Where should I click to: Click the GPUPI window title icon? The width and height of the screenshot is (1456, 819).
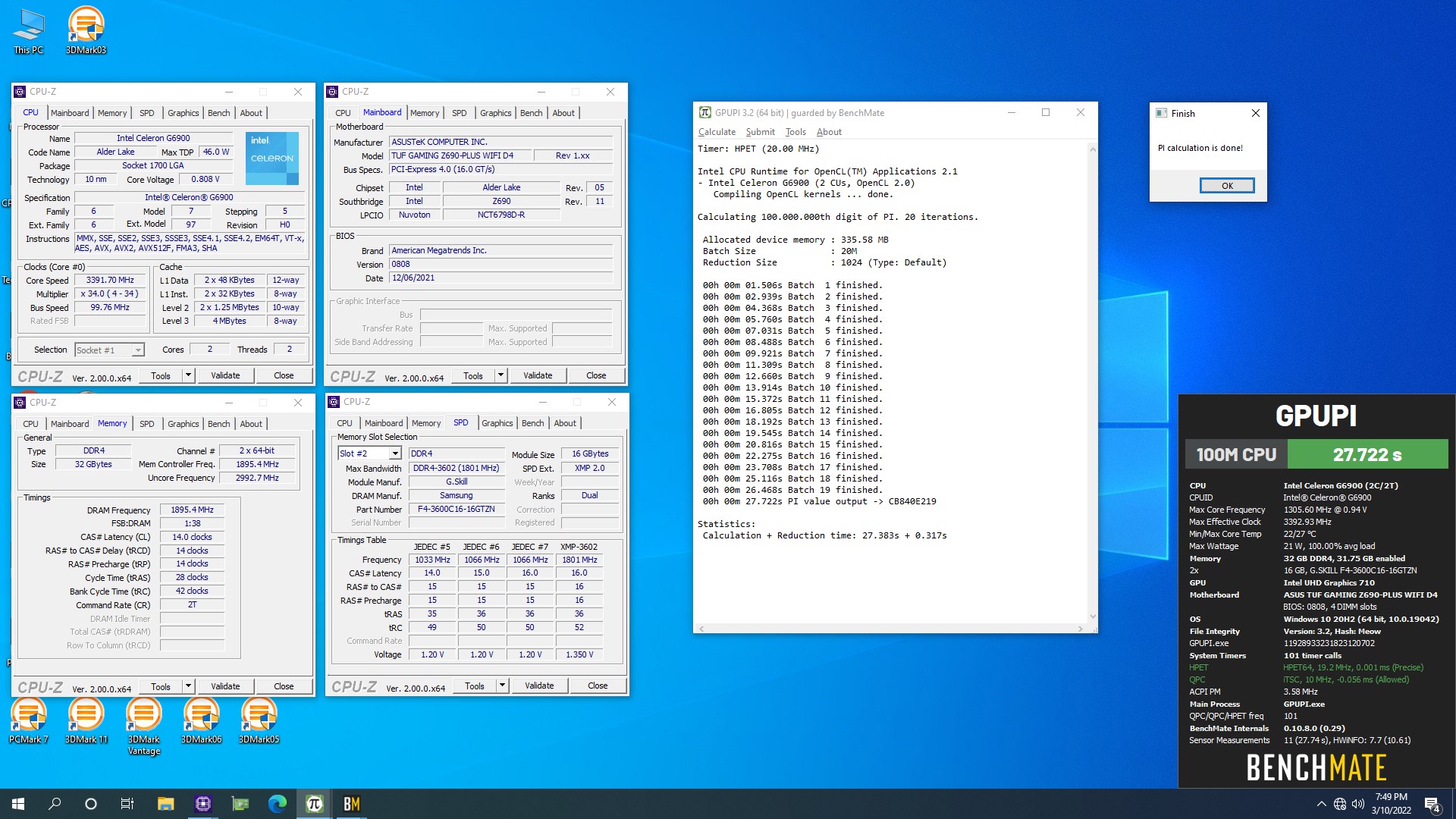pyautogui.click(x=704, y=112)
